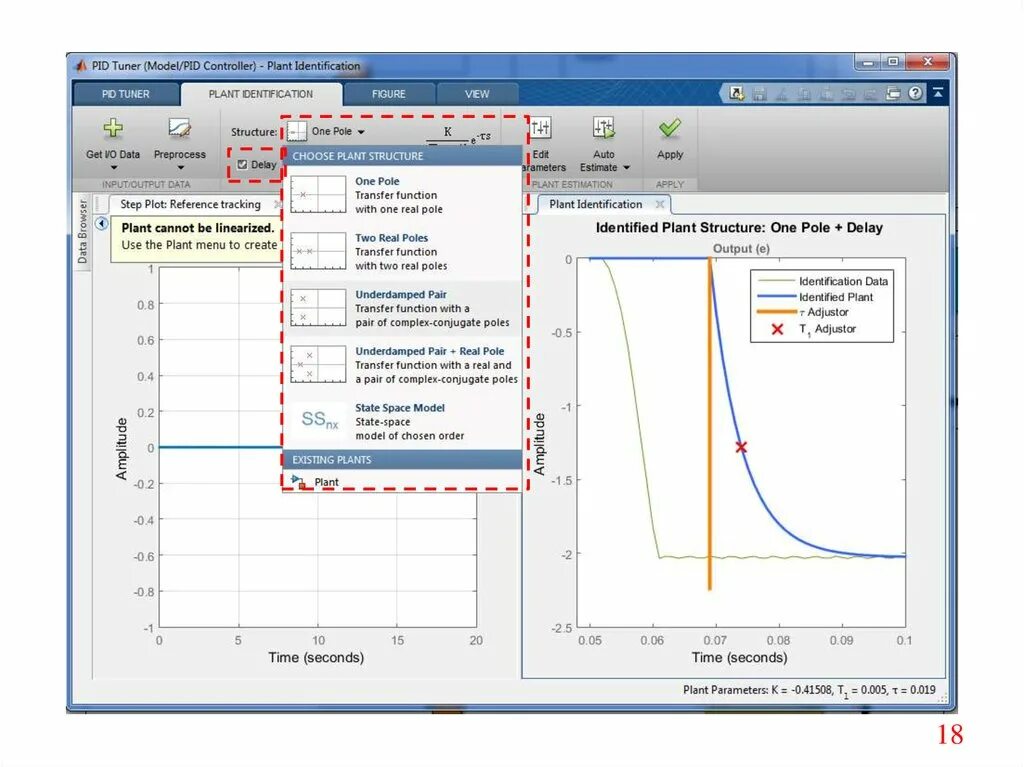Click the Two Real Poles thumbnail
The width and height of the screenshot is (1024, 767).
318,251
